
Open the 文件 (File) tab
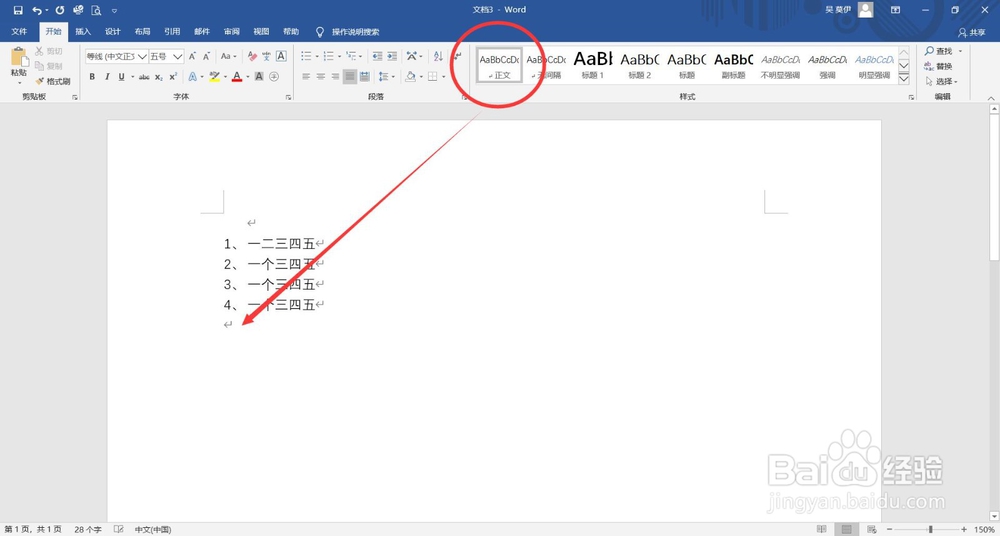click(19, 32)
